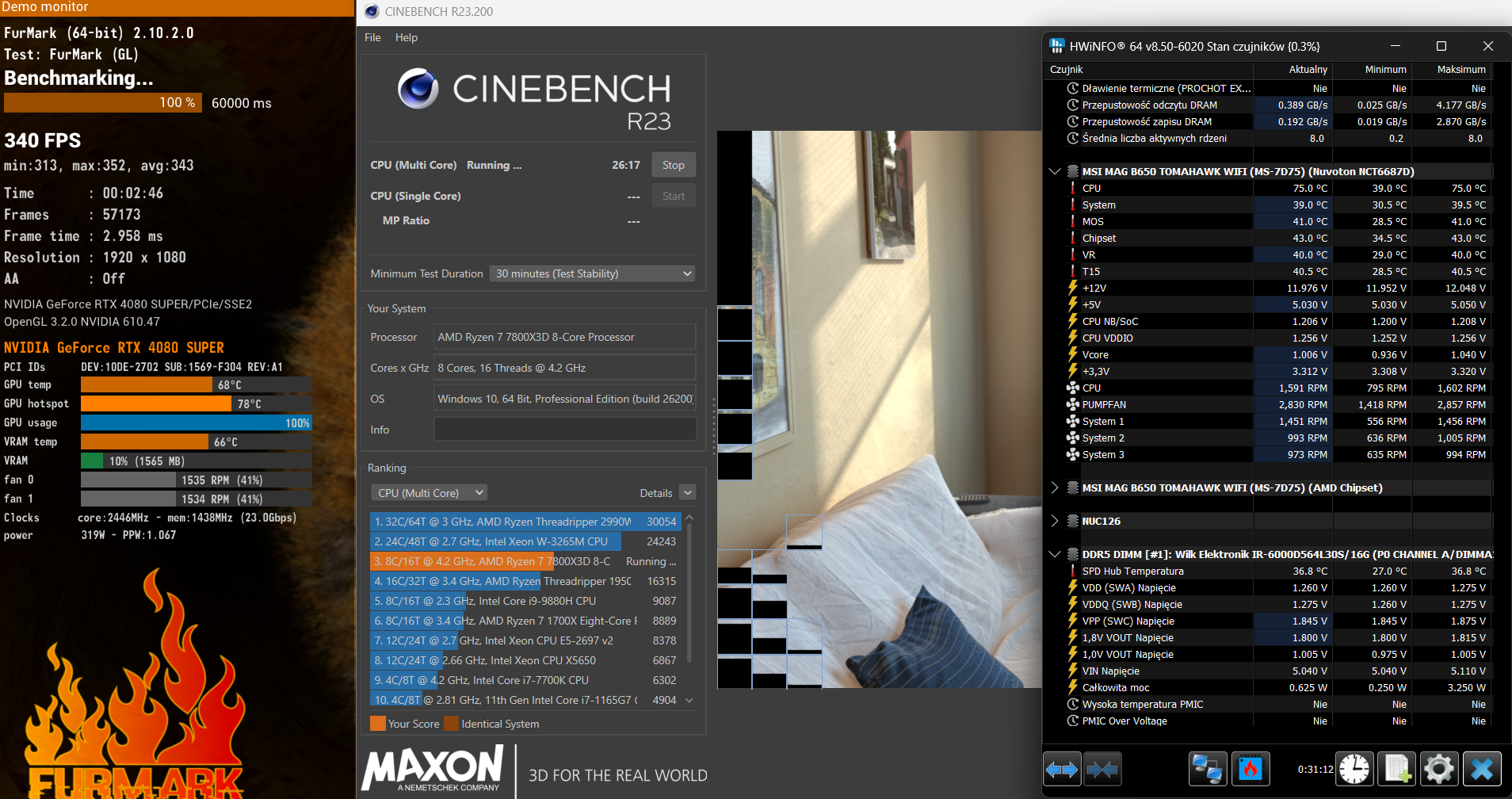The image size is (1512, 799).
Task: Close sensors with the blue X icon
Action: click(x=1482, y=769)
